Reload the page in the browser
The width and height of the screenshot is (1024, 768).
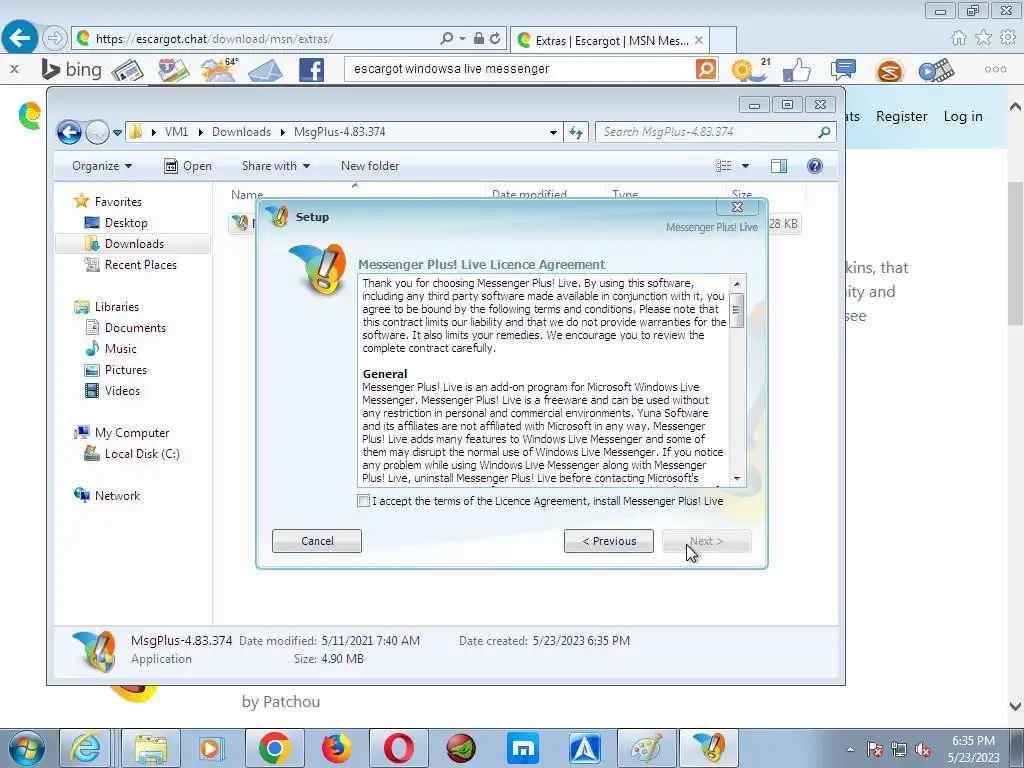[495, 39]
